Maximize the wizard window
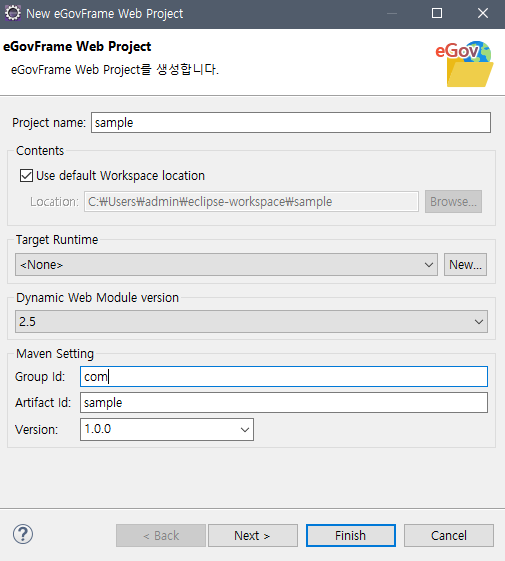Screen dimensions: 505x561 click(x=437, y=14)
